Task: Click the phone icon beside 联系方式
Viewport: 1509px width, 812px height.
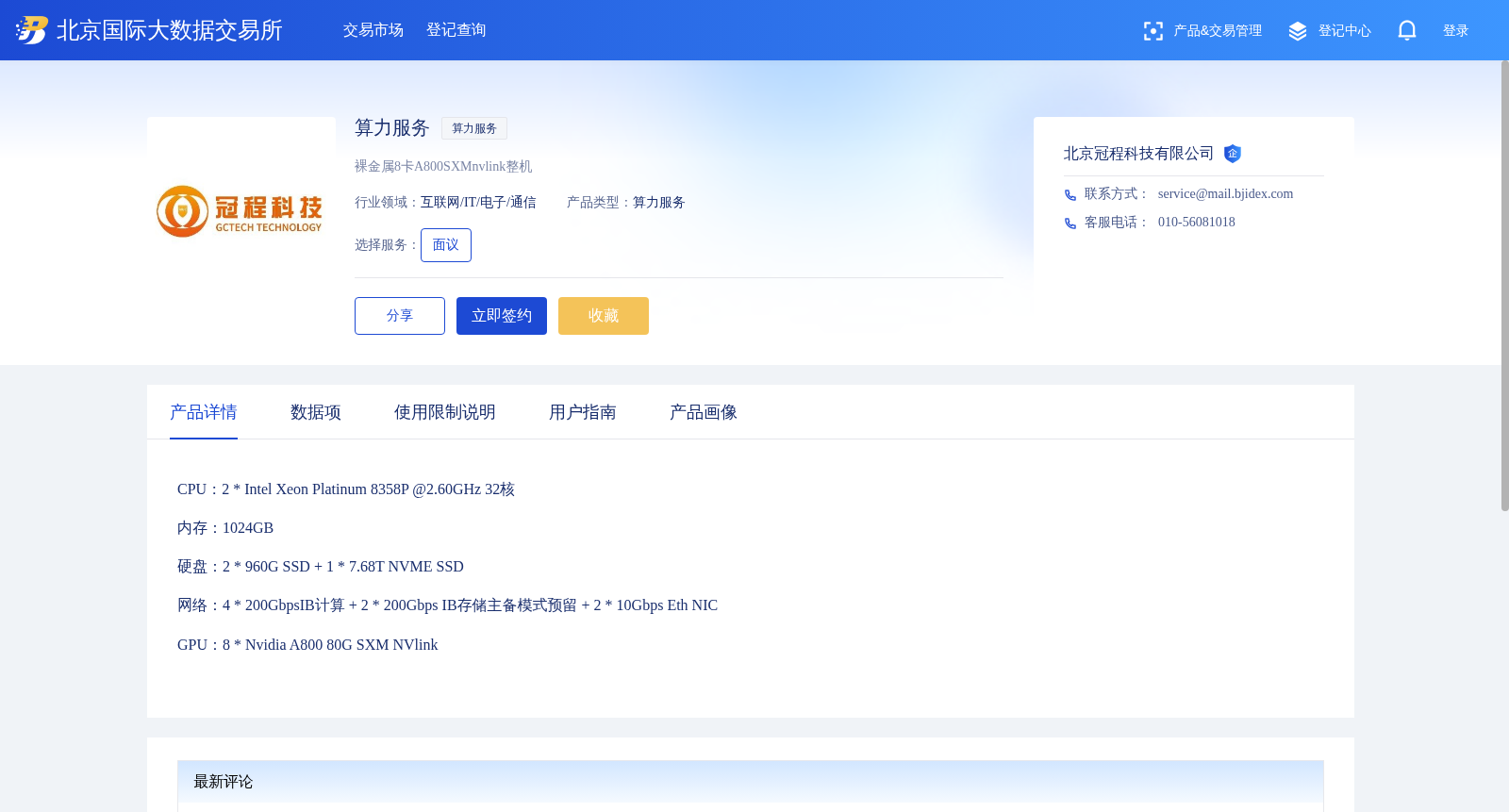Action: click(x=1070, y=195)
